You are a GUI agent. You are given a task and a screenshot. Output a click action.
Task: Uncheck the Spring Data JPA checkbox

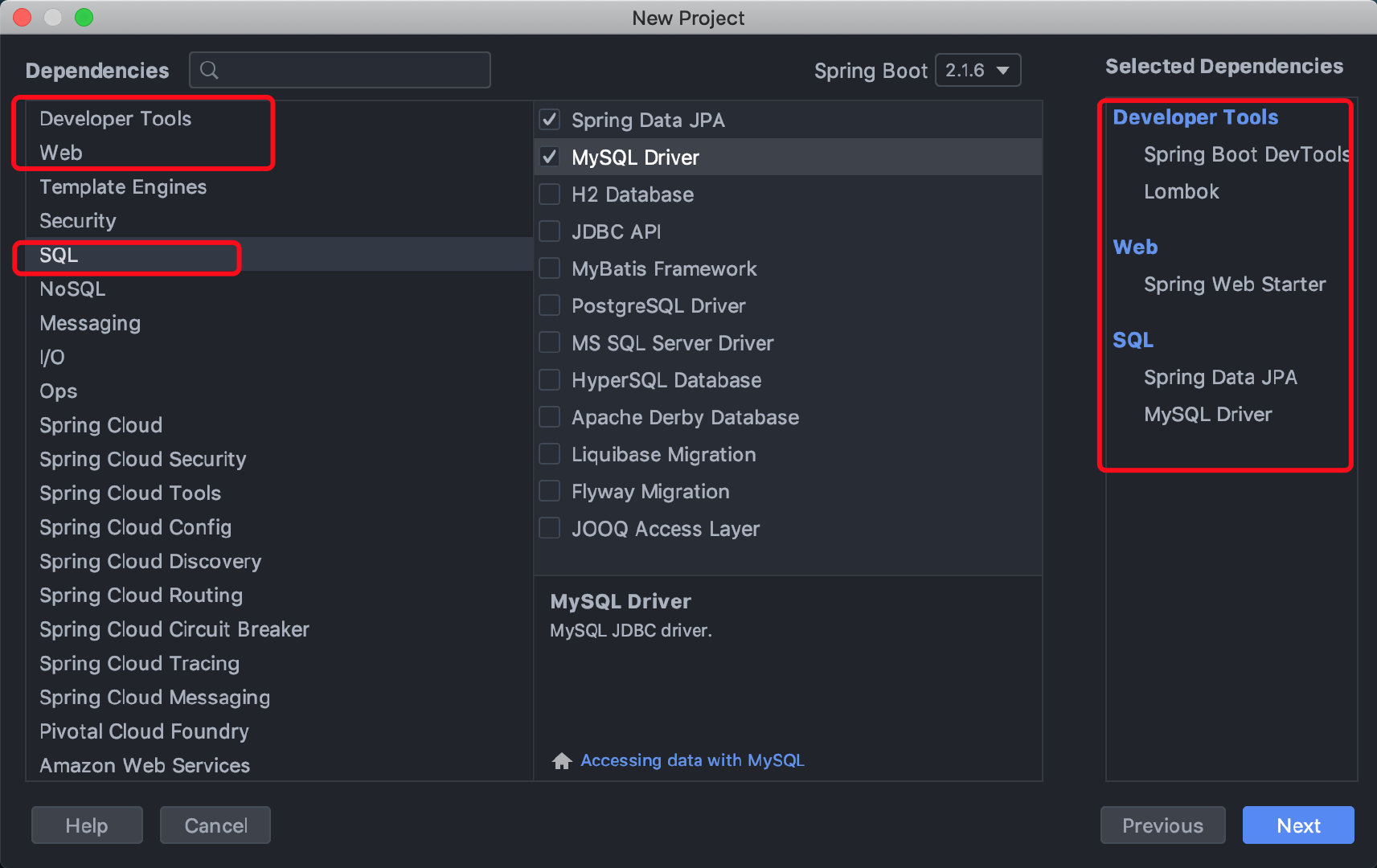tap(550, 120)
